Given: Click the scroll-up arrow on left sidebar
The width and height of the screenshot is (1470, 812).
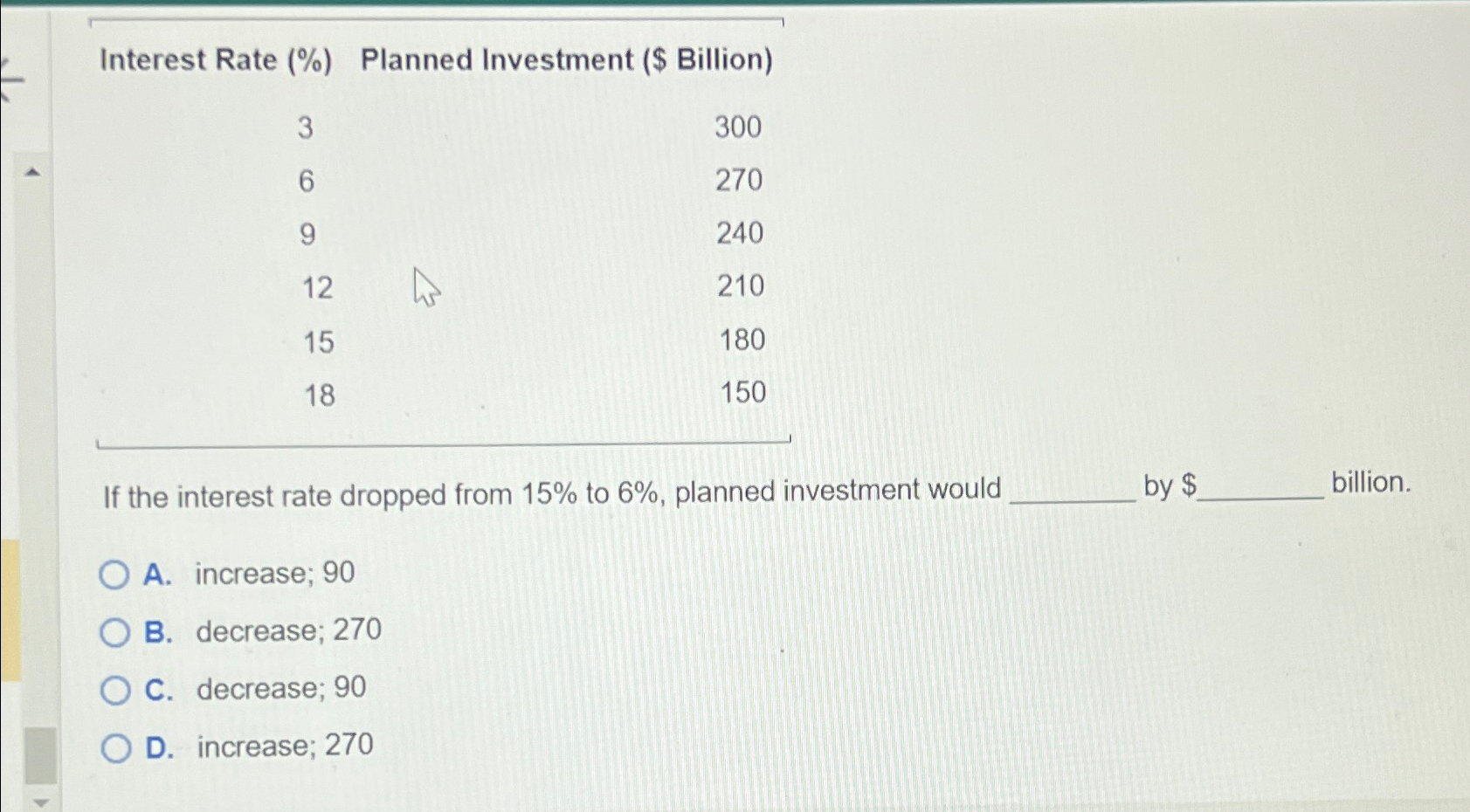Looking at the screenshot, I should 34,172.
